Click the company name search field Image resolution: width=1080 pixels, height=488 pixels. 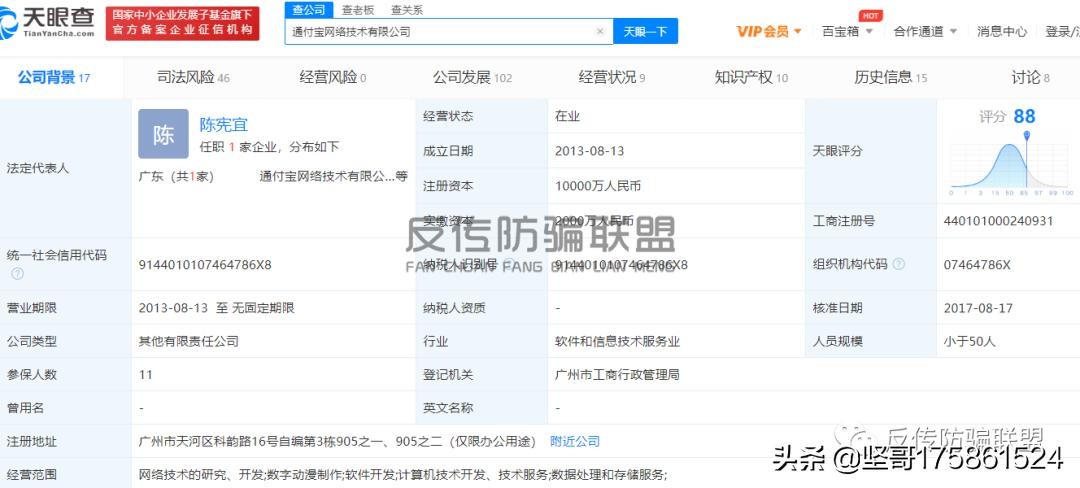(441, 31)
